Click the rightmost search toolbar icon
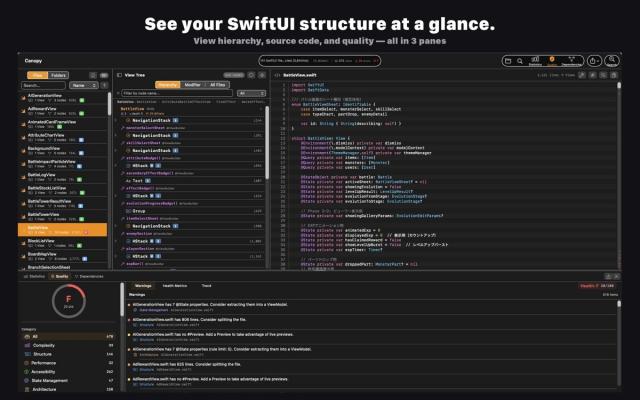The image size is (640, 400). [x=612, y=61]
